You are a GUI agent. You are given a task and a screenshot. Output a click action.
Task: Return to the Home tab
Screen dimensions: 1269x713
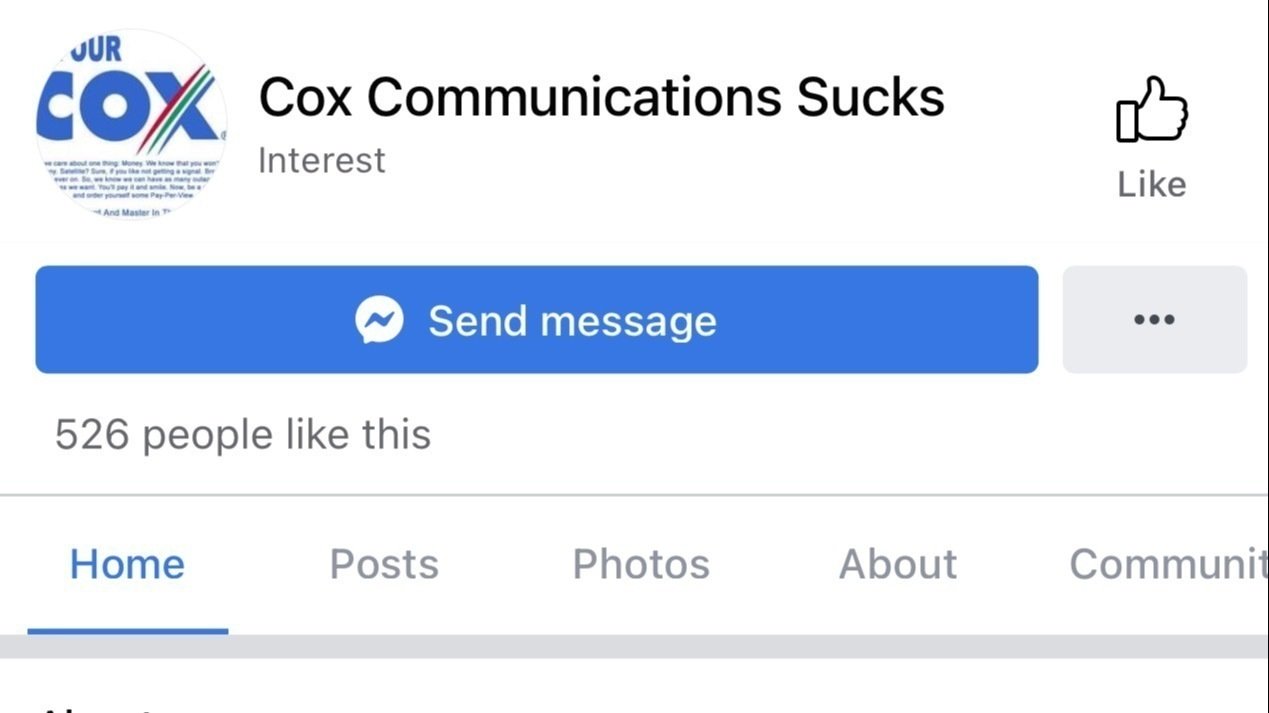127,564
